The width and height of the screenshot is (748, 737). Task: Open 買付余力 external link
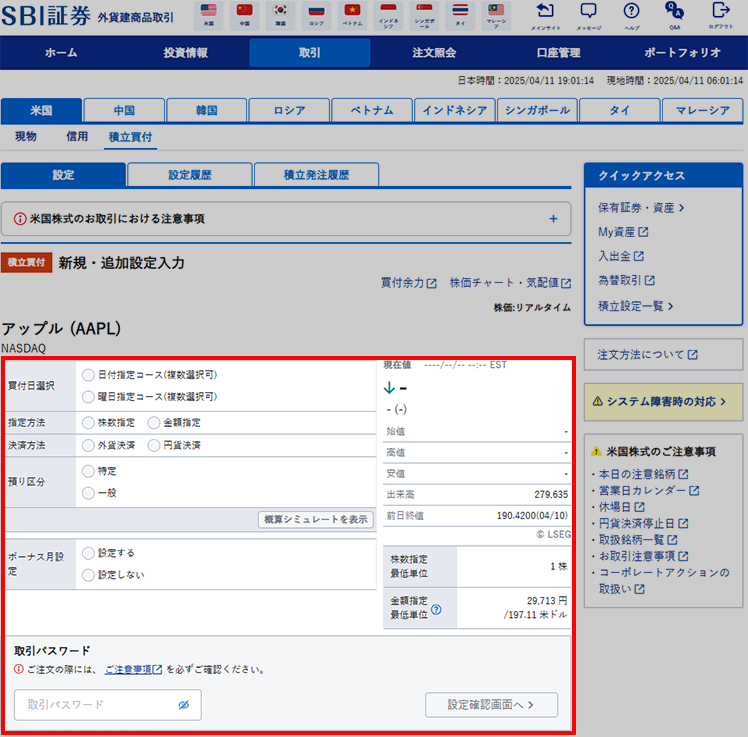tap(408, 283)
